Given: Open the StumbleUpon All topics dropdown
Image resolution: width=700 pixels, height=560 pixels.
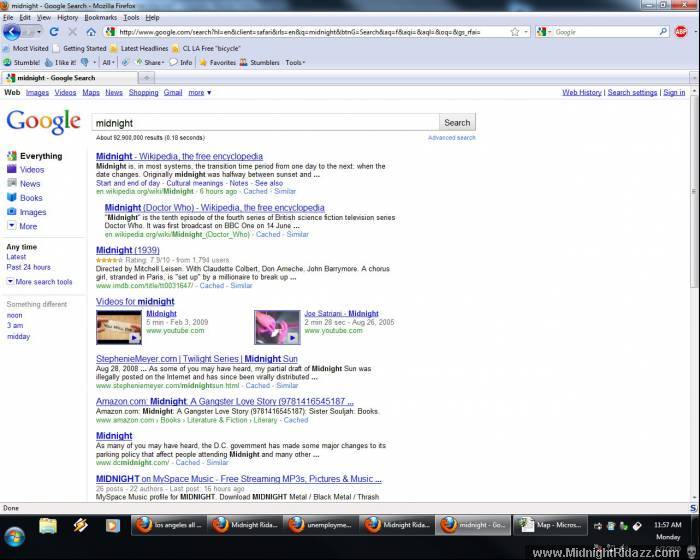Looking at the screenshot, I should 108,63.
